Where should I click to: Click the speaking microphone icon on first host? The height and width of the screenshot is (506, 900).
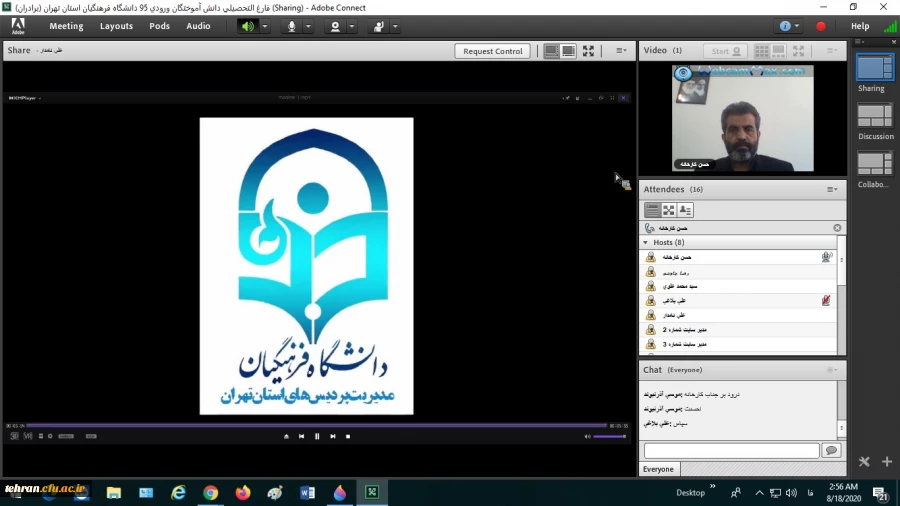[x=826, y=257]
